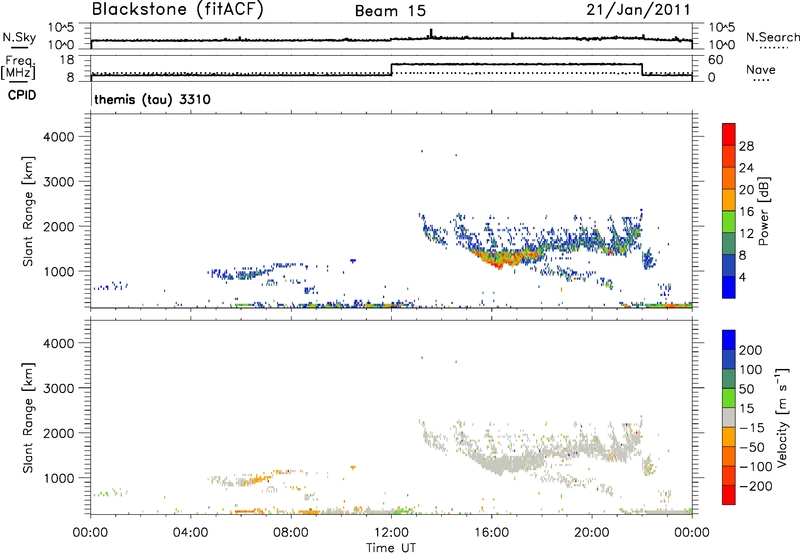Select the N.Sky legend label

[19, 37]
